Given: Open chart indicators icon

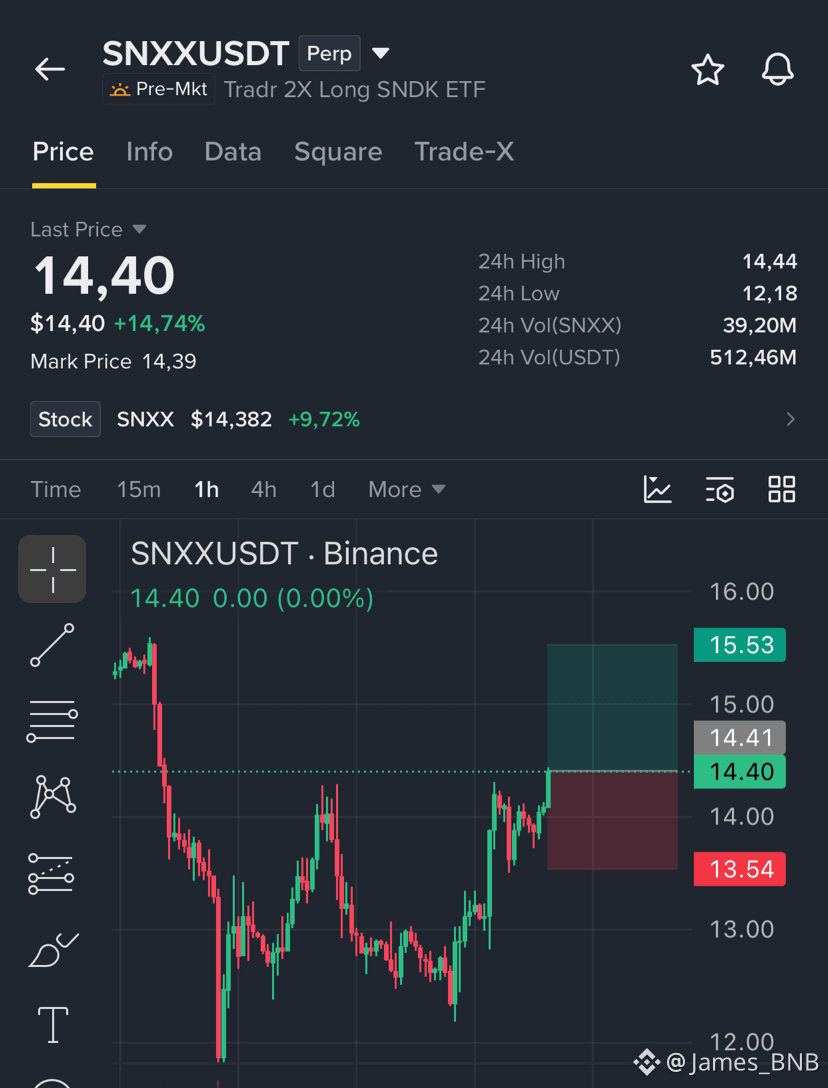Looking at the screenshot, I should (x=657, y=489).
